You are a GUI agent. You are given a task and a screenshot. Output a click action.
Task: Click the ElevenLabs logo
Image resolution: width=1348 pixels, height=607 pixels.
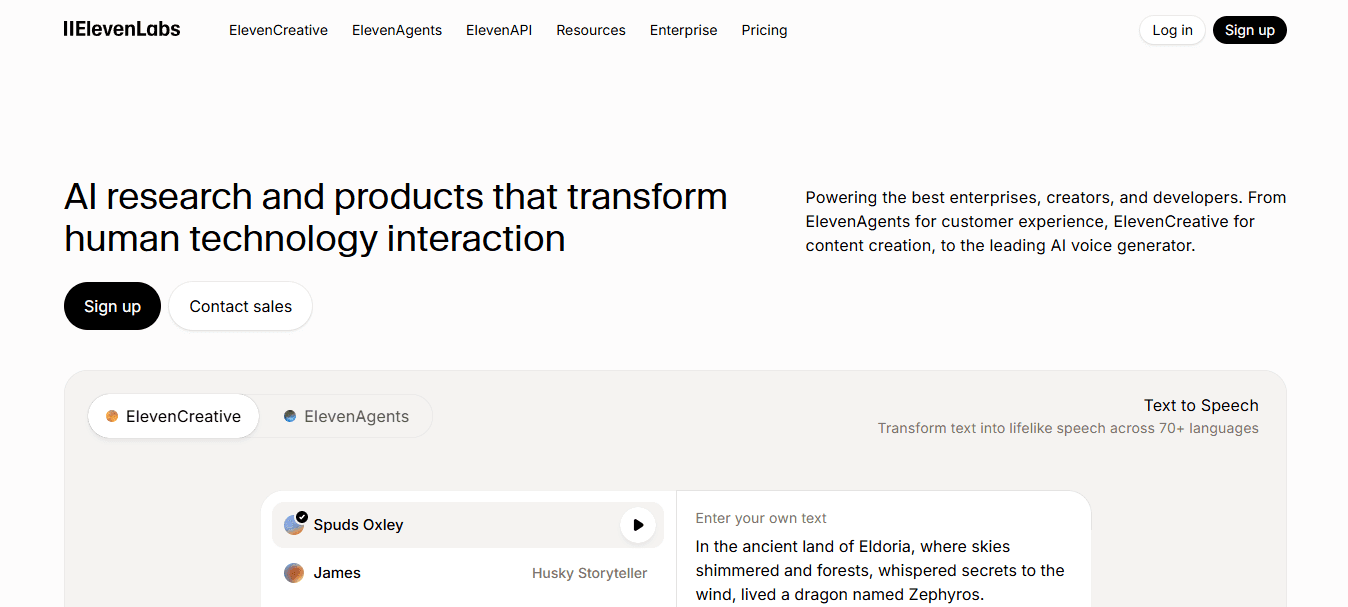tap(122, 29)
